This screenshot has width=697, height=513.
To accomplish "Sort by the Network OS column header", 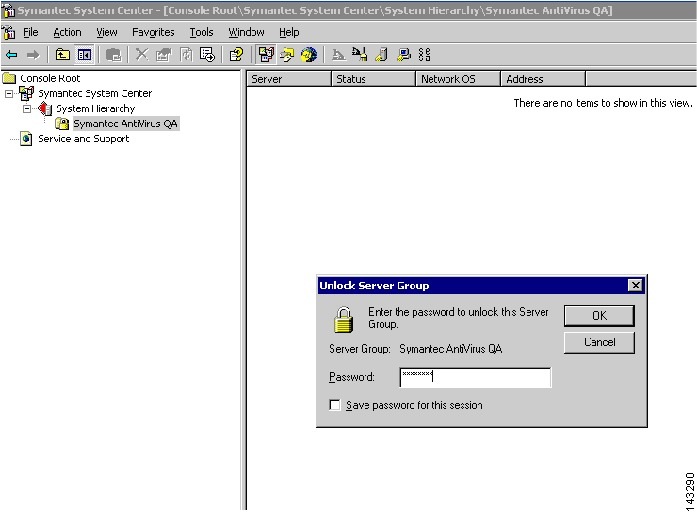I will (x=458, y=79).
